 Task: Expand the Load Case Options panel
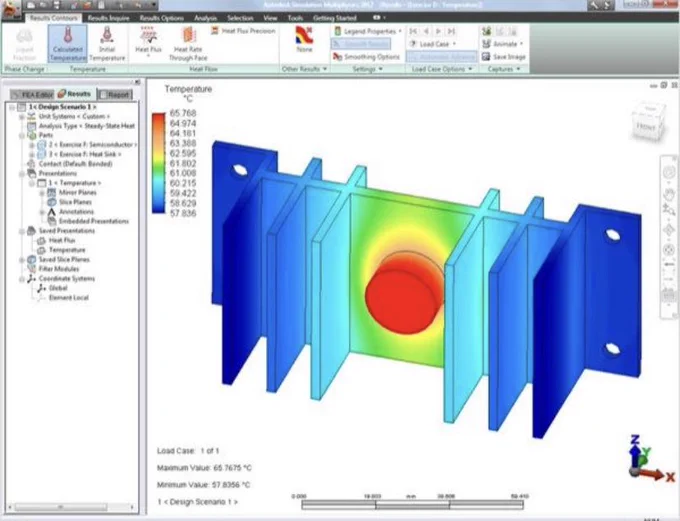[441, 69]
